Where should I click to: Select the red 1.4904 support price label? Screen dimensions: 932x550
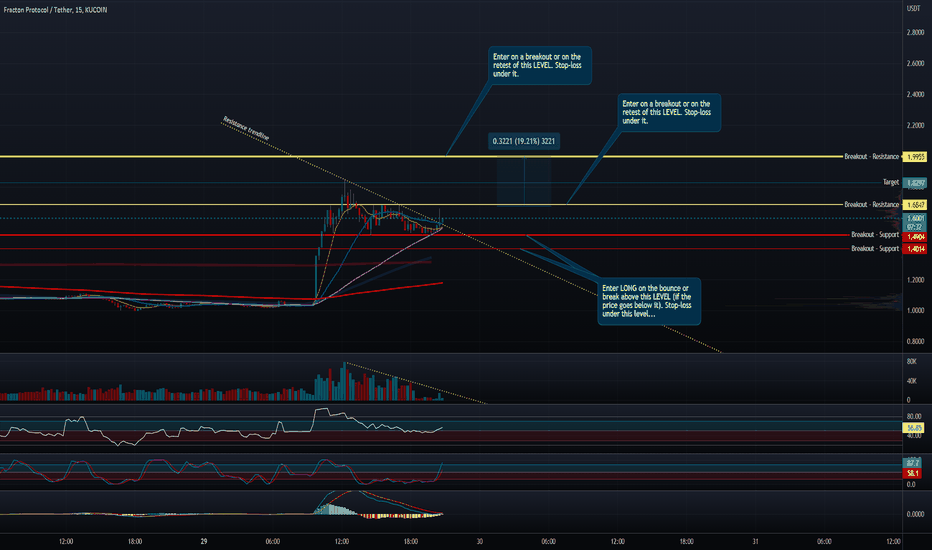(x=914, y=237)
